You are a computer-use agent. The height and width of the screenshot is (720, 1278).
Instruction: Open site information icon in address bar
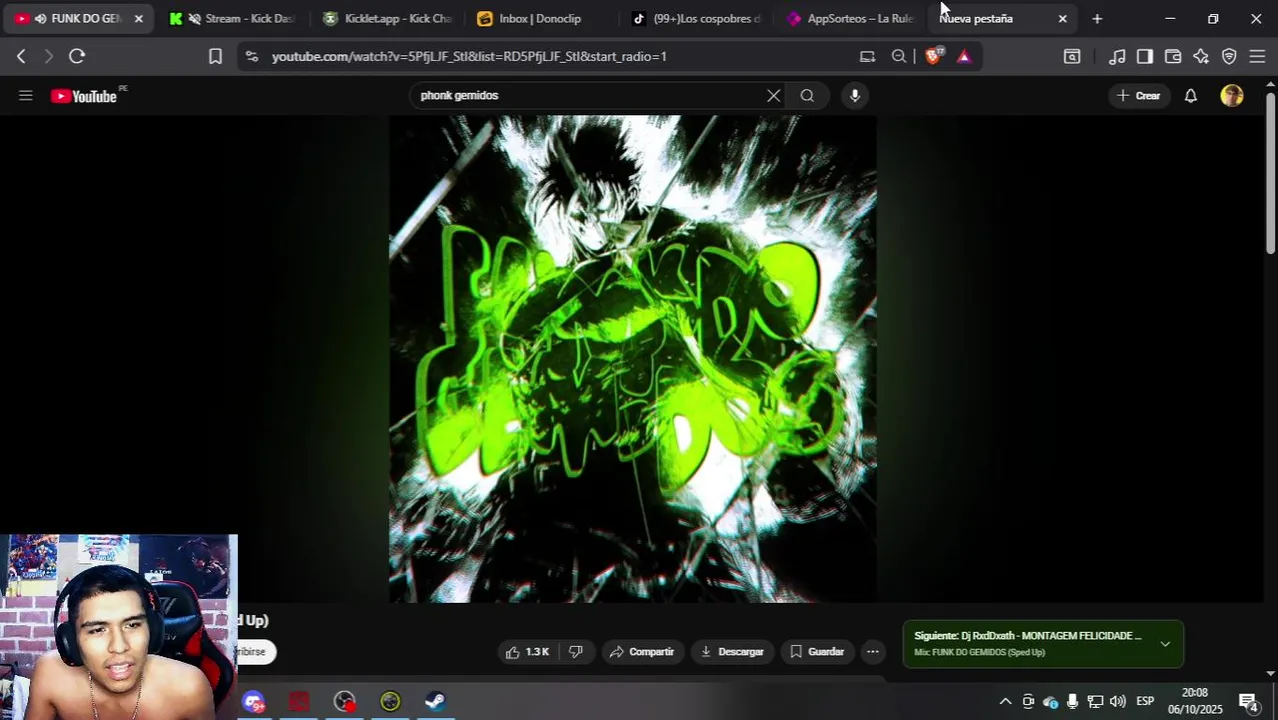click(251, 57)
